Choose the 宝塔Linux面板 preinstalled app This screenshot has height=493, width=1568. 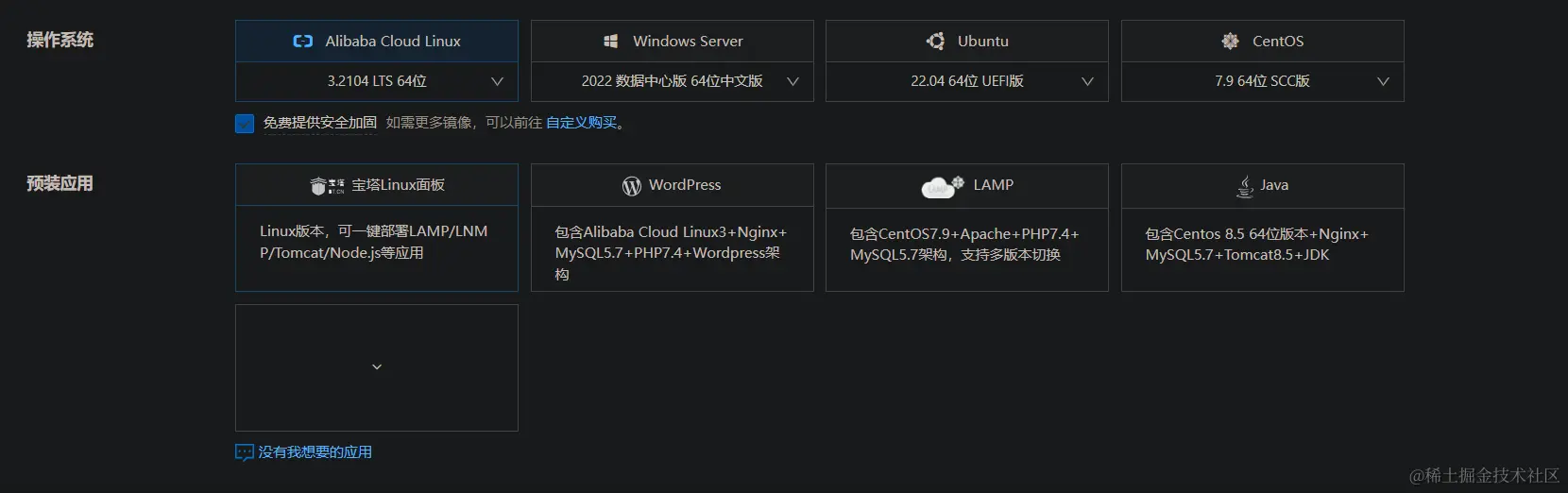tap(377, 228)
